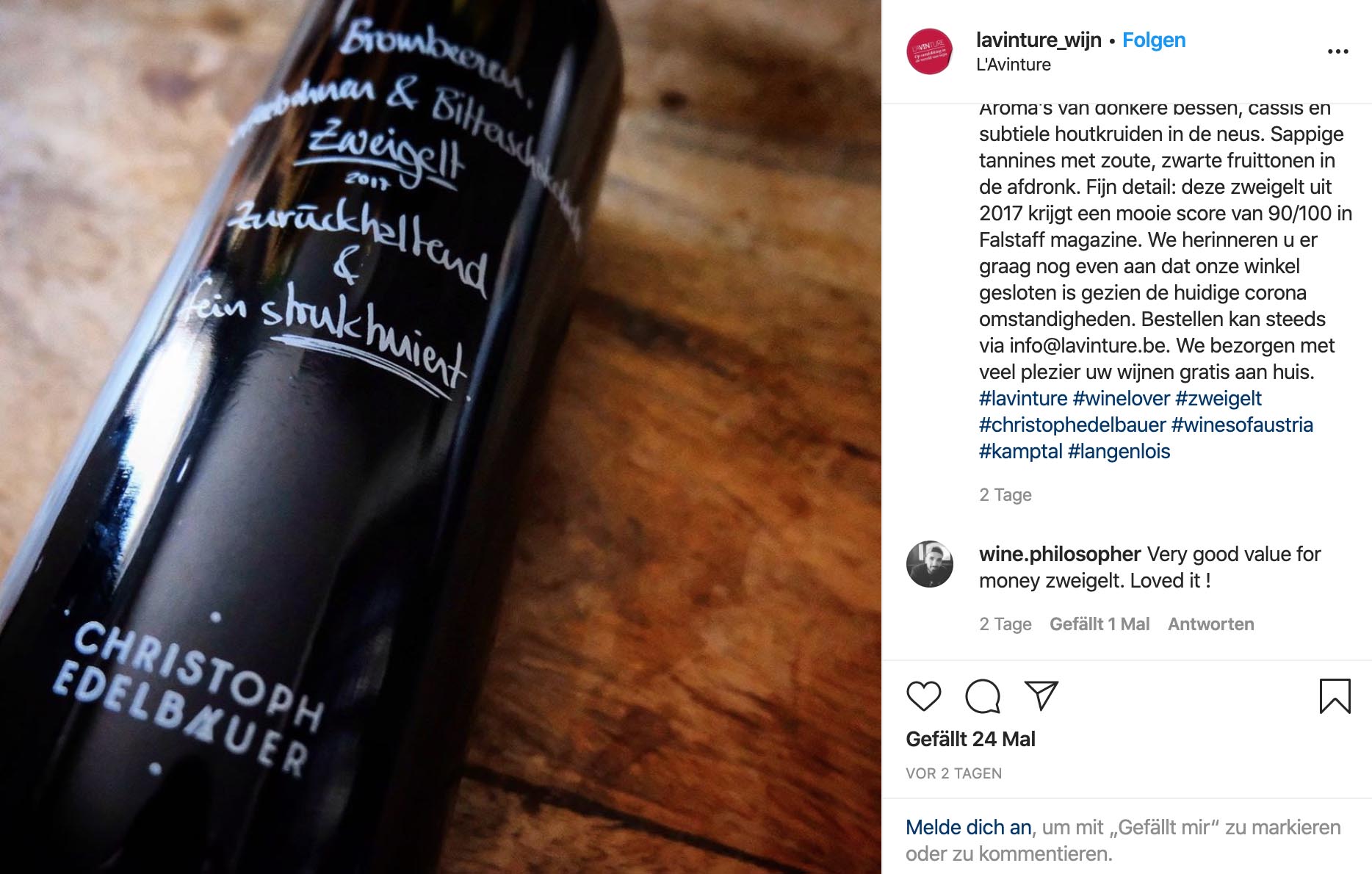The image size is (1372, 874).
Task: Open #kamptal hashtag
Action: (x=1020, y=451)
